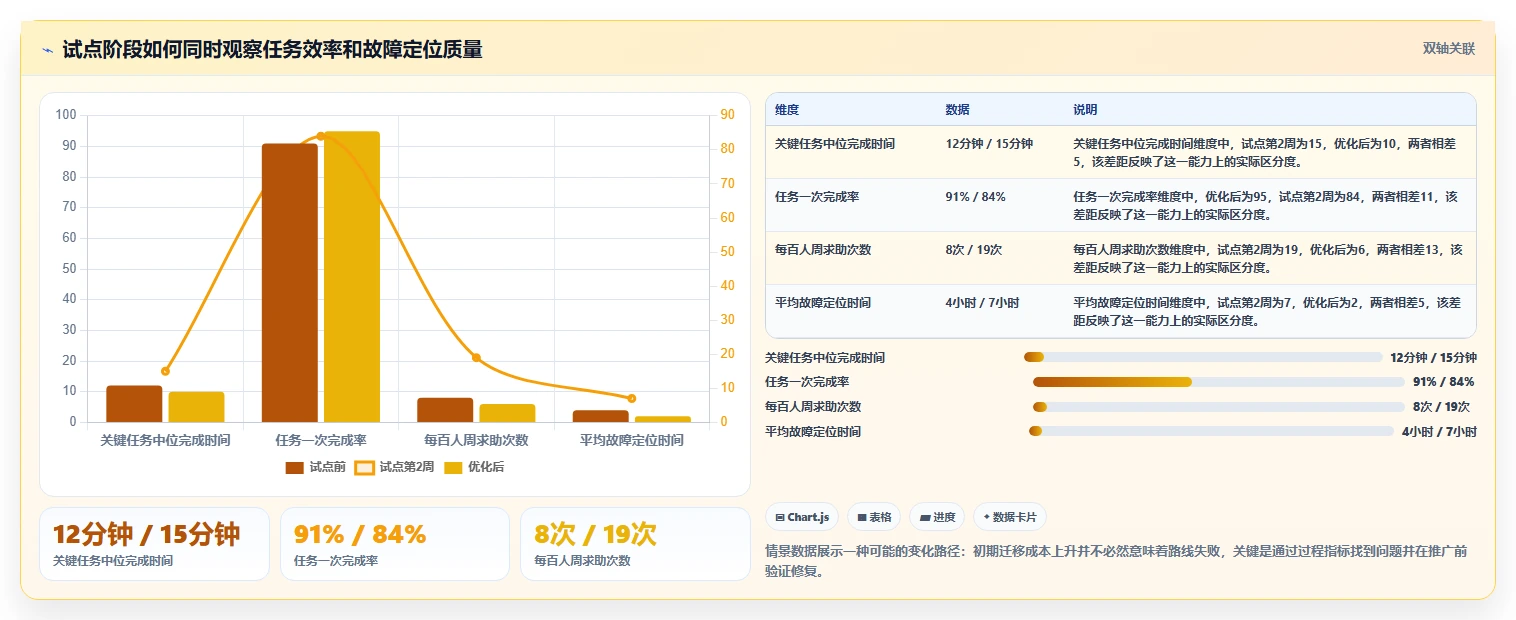Click the 表格 tag chip
The height and width of the screenshot is (620, 1516).
pos(874,517)
